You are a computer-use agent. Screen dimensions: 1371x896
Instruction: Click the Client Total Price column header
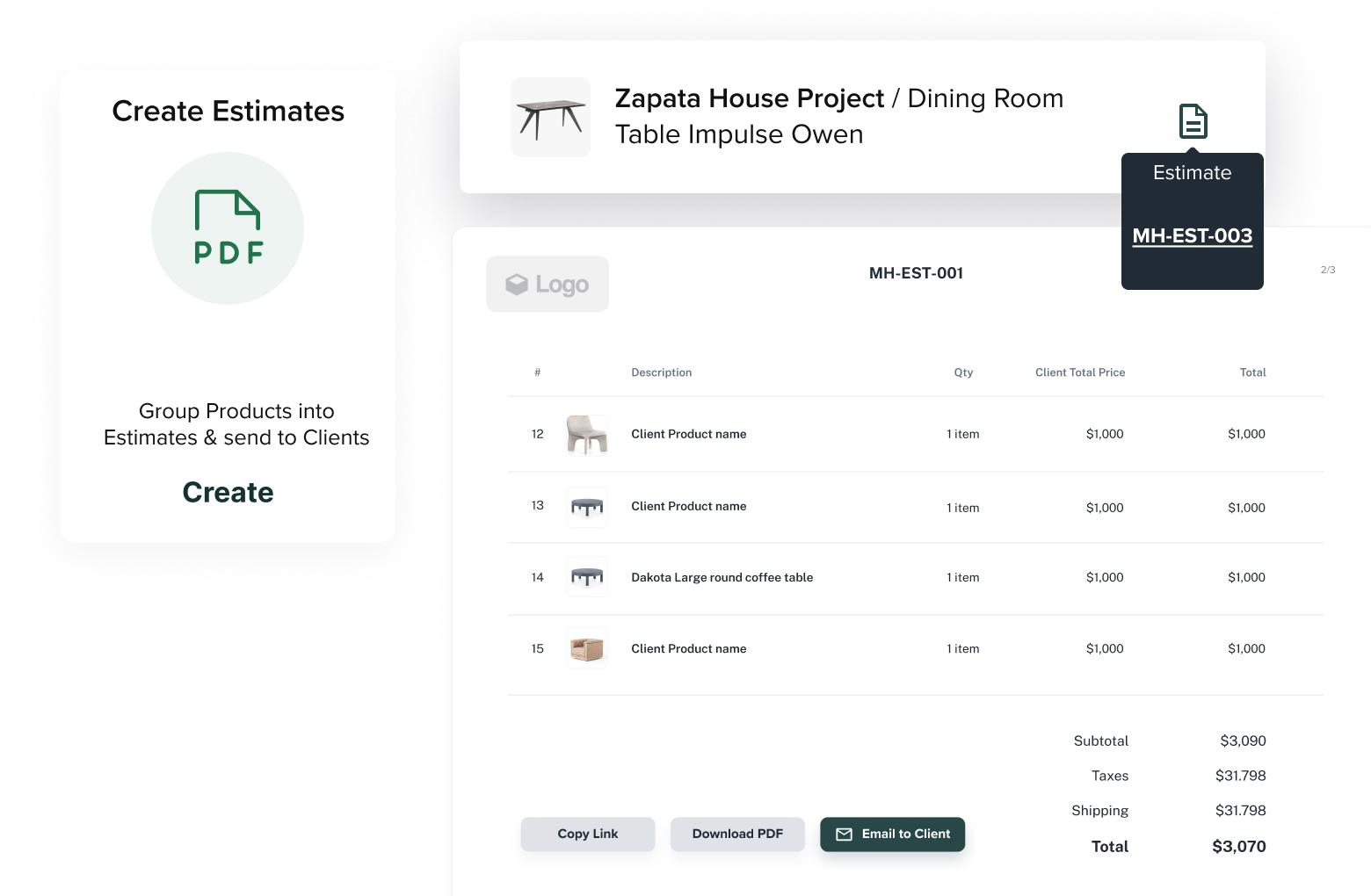[x=1079, y=372]
